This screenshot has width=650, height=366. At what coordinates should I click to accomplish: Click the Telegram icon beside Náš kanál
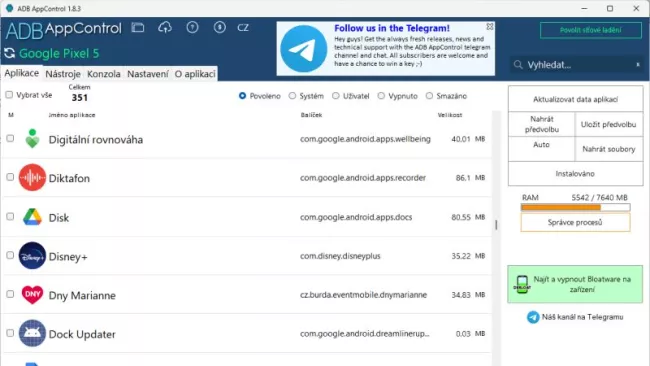coord(533,317)
